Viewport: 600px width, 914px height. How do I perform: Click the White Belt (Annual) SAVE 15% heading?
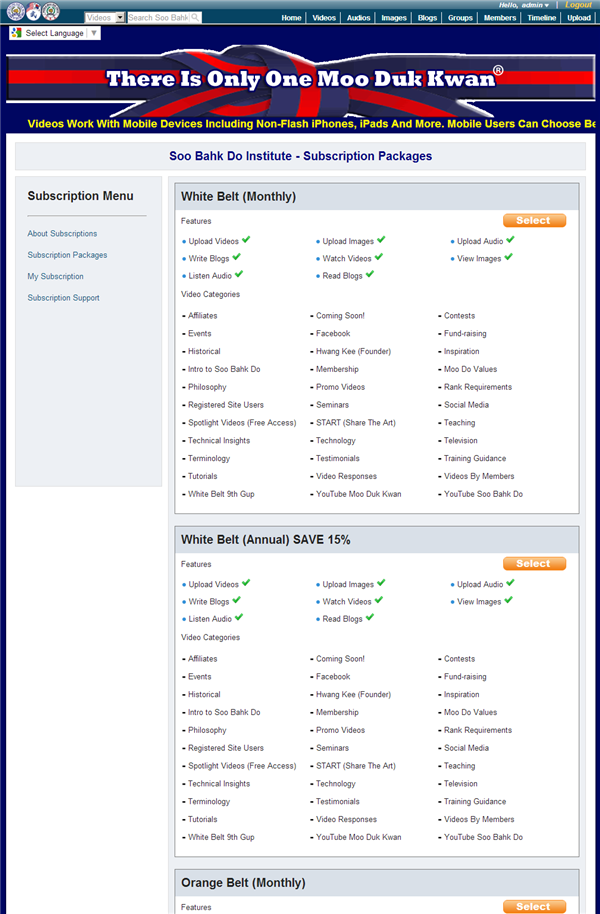click(x=265, y=540)
